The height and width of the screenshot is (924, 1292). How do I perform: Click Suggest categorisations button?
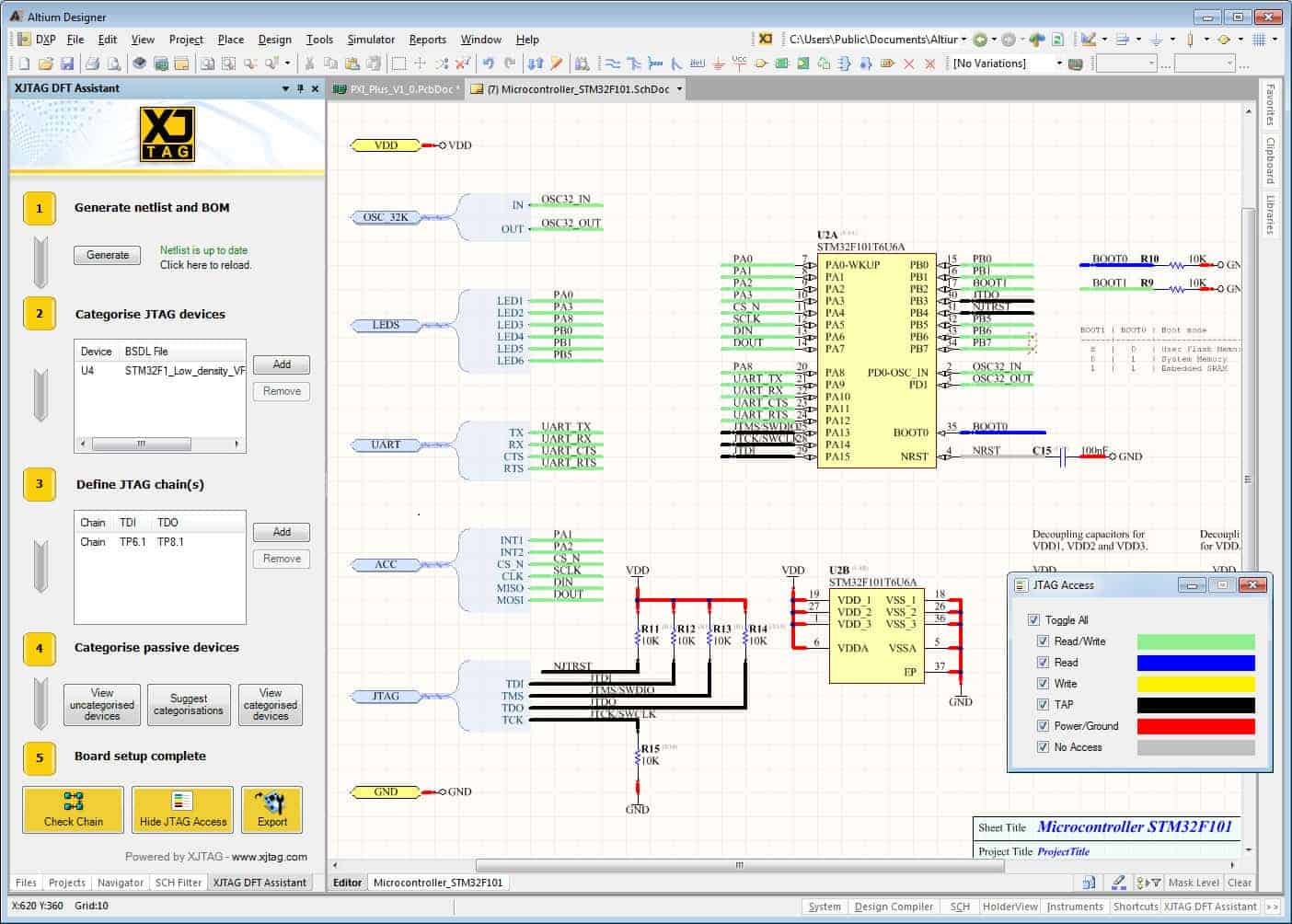coord(188,705)
